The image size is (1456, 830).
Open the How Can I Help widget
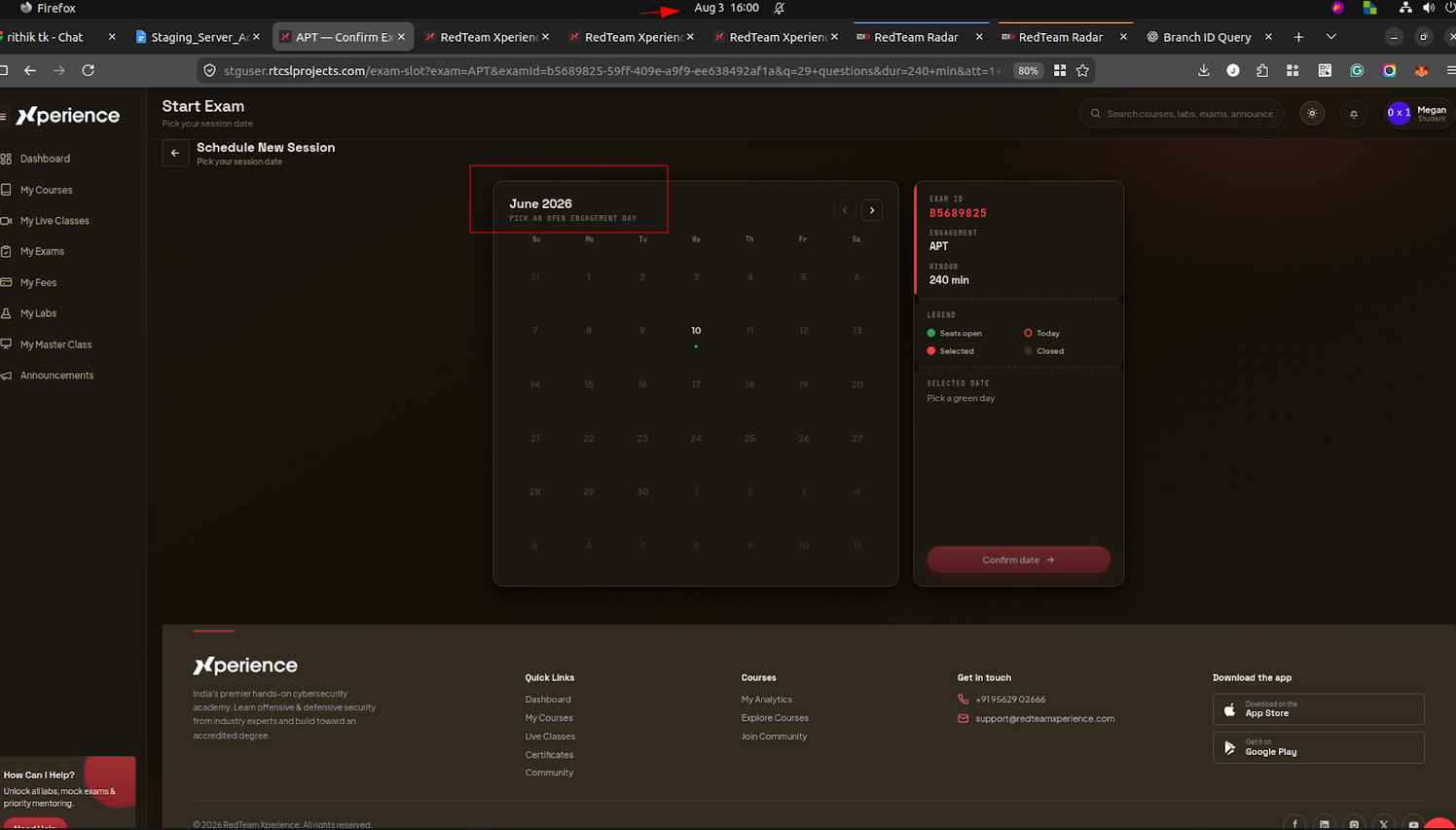[x=67, y=790]
